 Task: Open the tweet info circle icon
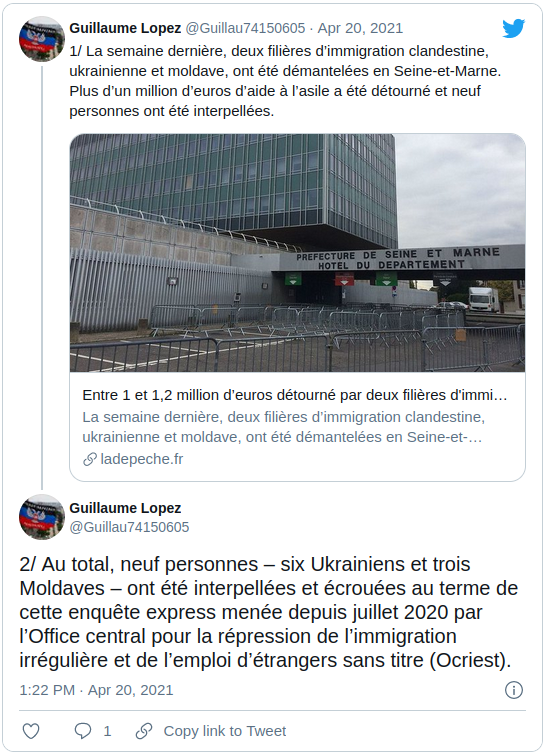tap(514, 690)
